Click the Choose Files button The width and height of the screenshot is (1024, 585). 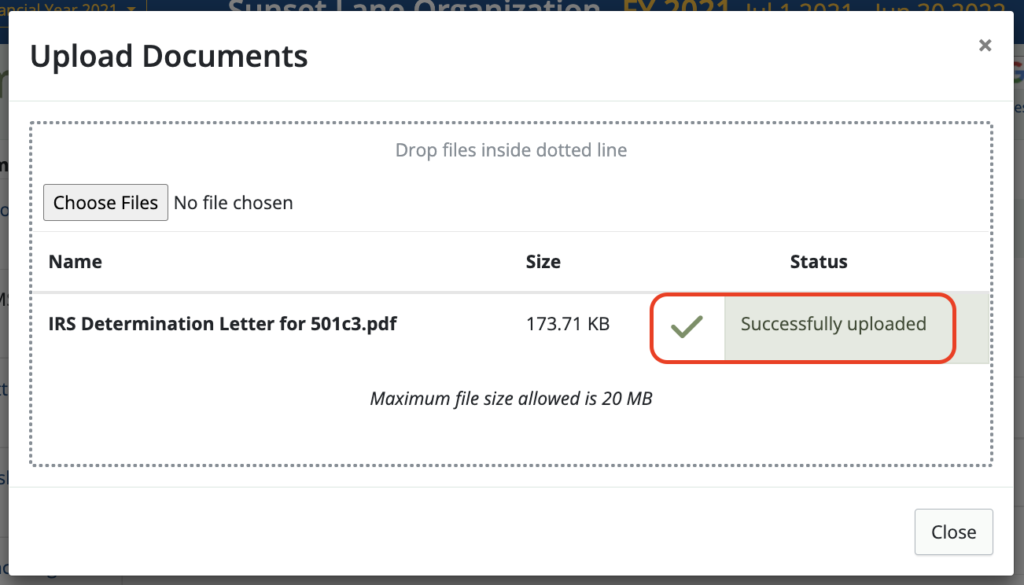pyautogui.click(x=105, y=202)
